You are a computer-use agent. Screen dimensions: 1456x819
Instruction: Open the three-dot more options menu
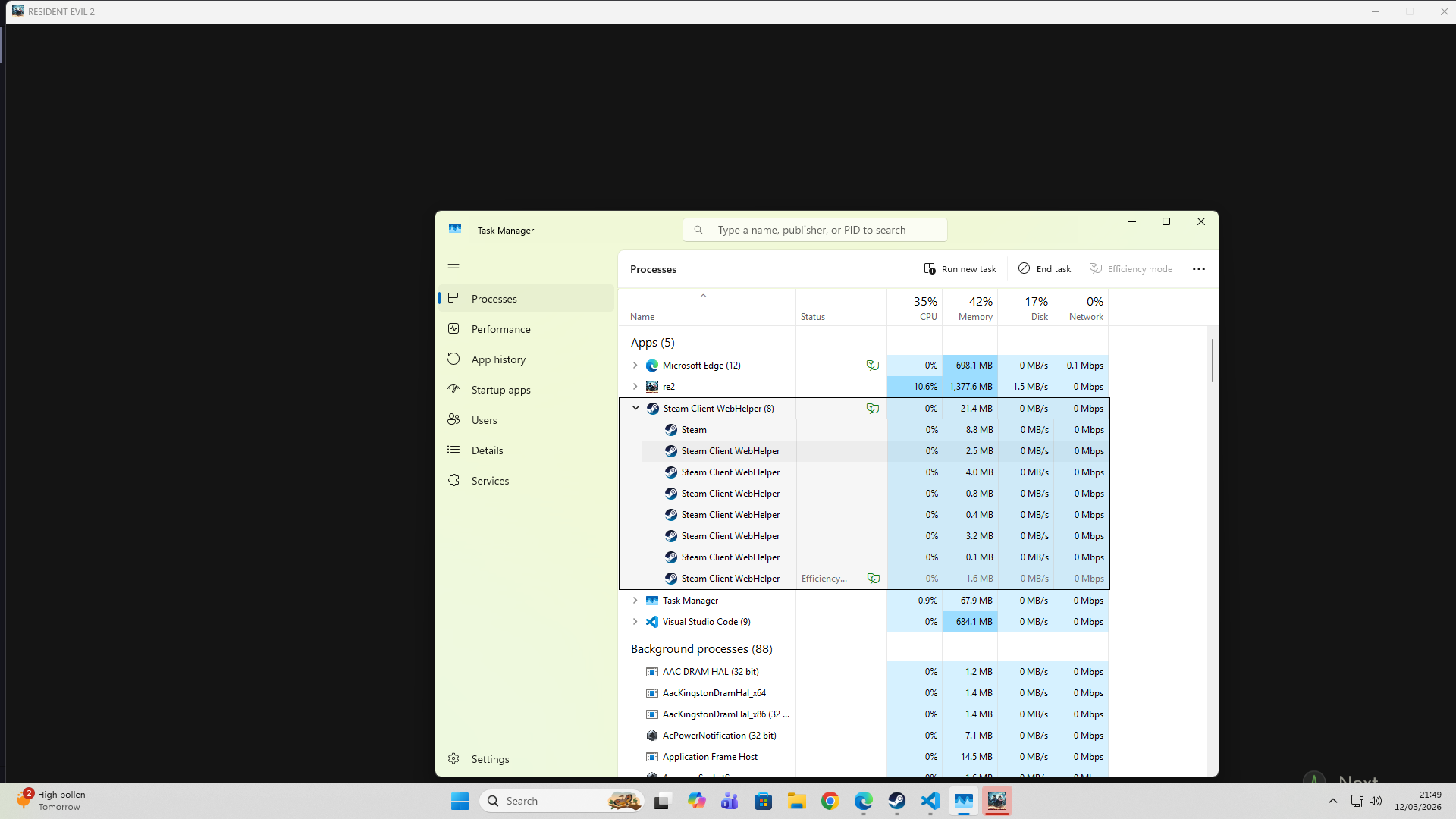coord(1198,269)
